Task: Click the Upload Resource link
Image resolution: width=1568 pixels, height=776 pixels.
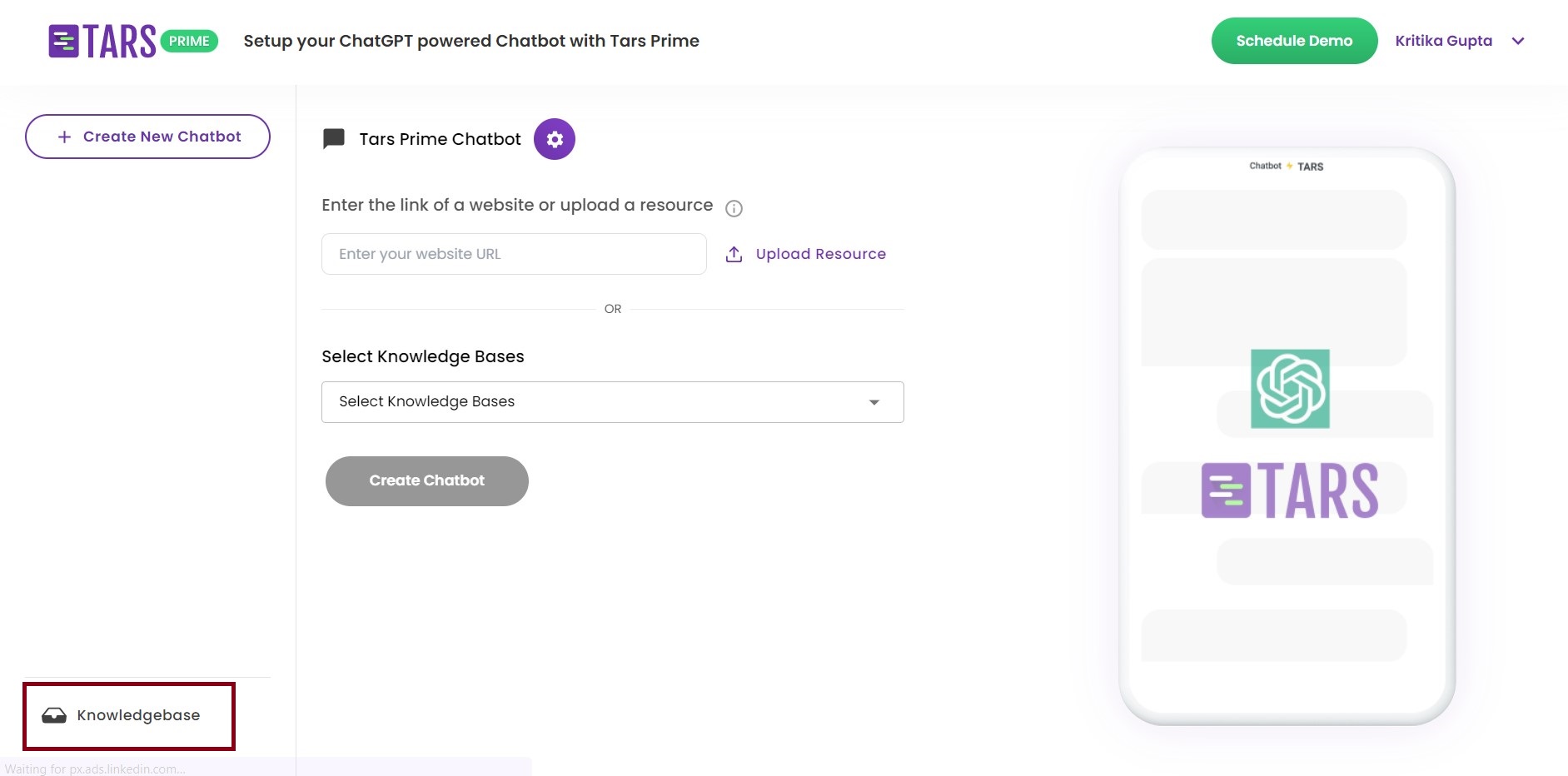Action: tap(820, 254)
